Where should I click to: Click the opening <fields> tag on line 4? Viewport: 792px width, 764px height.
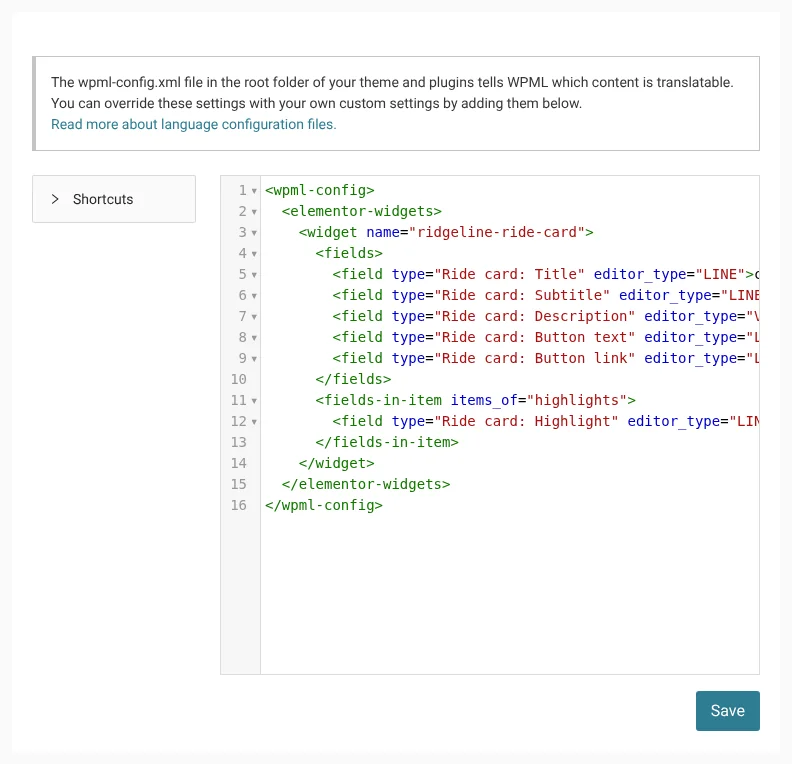349,253
